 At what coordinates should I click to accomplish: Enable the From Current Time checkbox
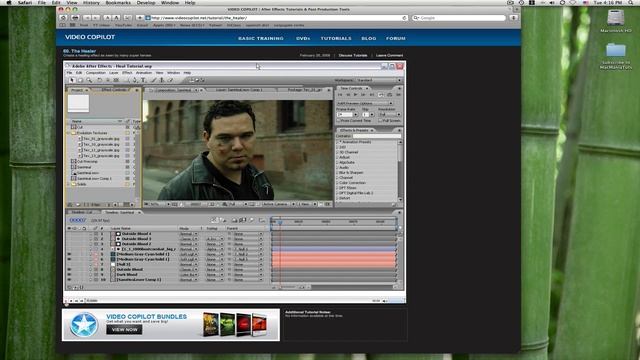coord(338,121)
